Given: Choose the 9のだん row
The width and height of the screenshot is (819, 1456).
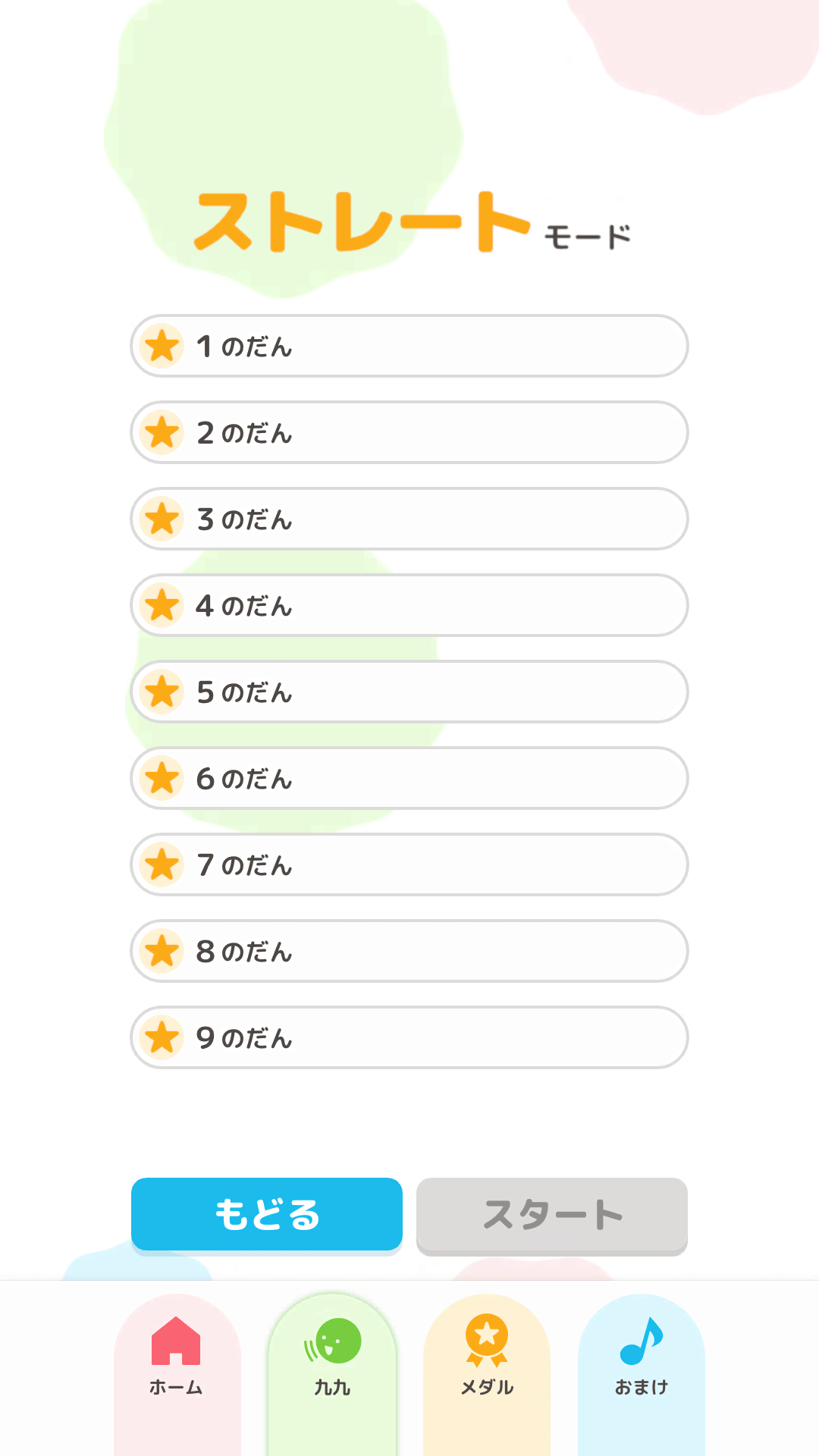Looking at the screenshot, I should point(409,1037).
